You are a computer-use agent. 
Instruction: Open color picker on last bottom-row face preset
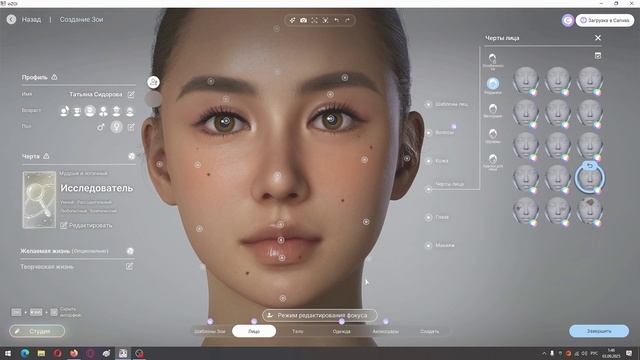tap(597, 223)
